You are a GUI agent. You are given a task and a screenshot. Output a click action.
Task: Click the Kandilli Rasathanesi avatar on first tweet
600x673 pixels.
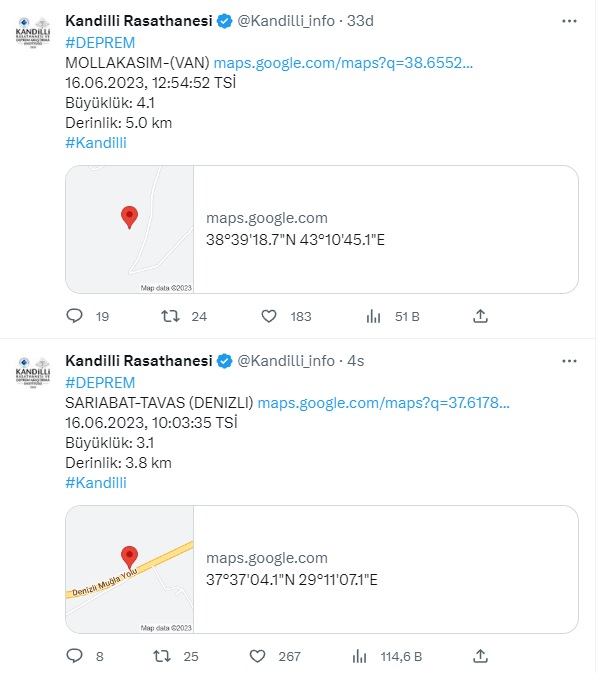coord(33,32)
